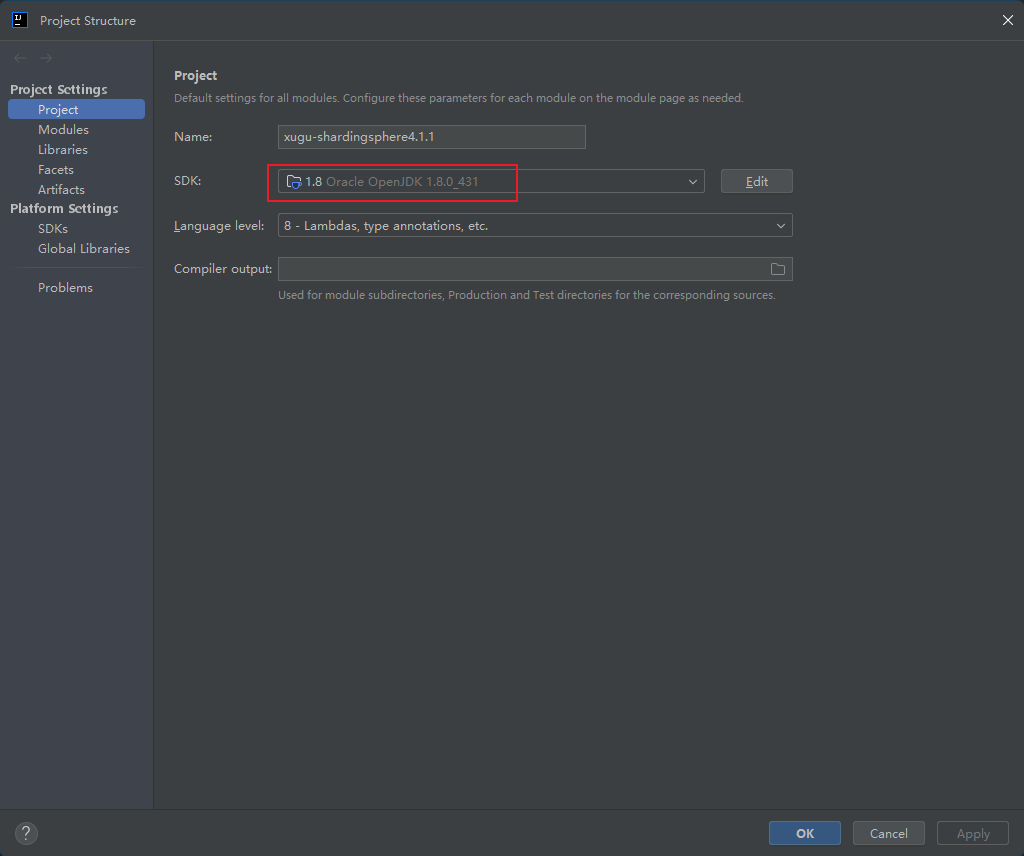The image size is (1024, 856).
Task: Click the IntelliJ logo in the title bar
Action: pyautogui.click(x=19, y=19)
